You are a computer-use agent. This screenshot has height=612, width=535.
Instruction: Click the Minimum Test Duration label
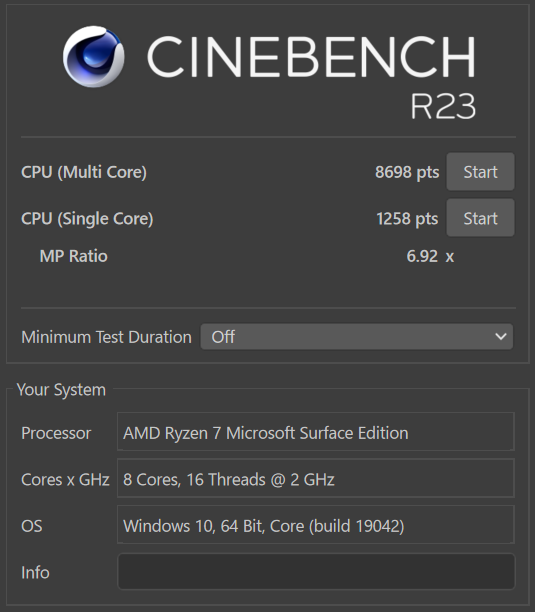(106, 337)
